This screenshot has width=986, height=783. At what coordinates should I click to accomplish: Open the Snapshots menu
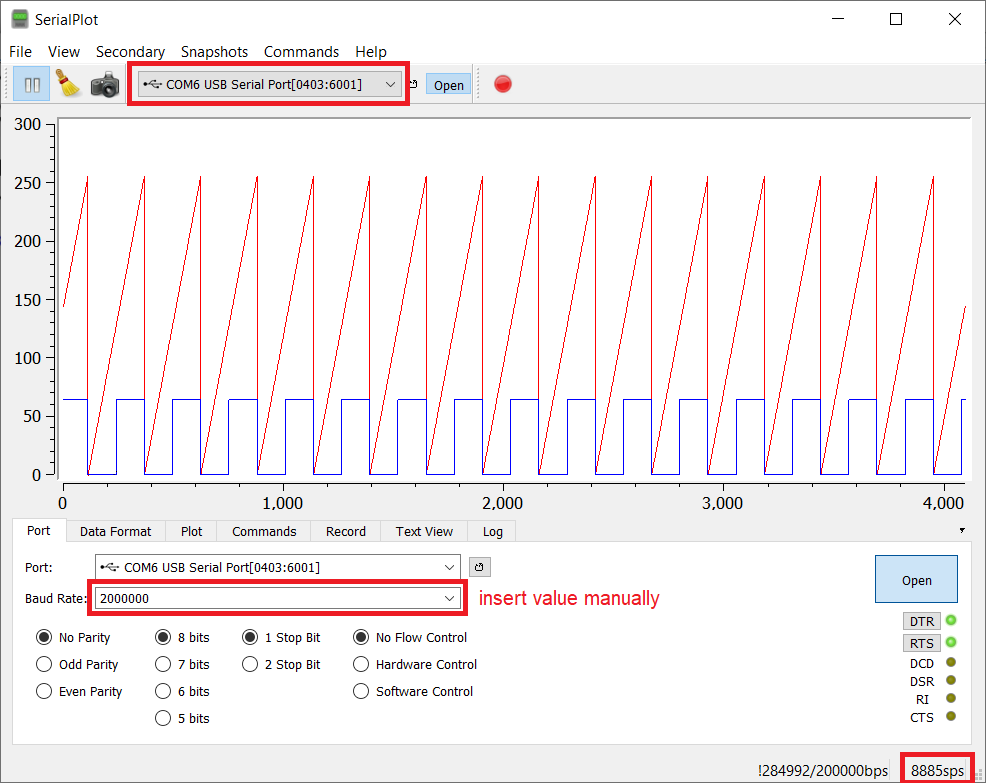click(x=214, y=52)
